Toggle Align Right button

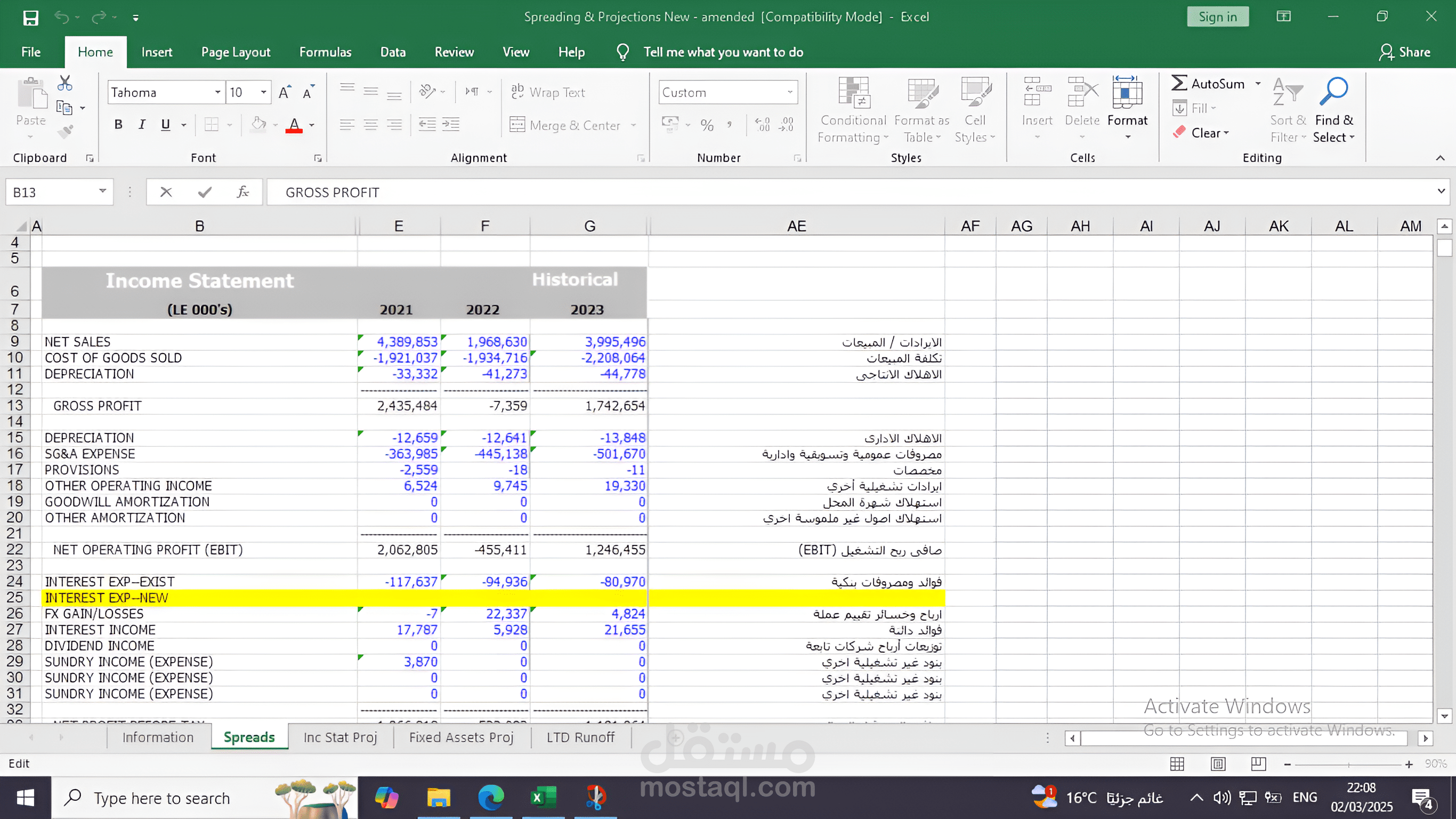click(394, 124)
